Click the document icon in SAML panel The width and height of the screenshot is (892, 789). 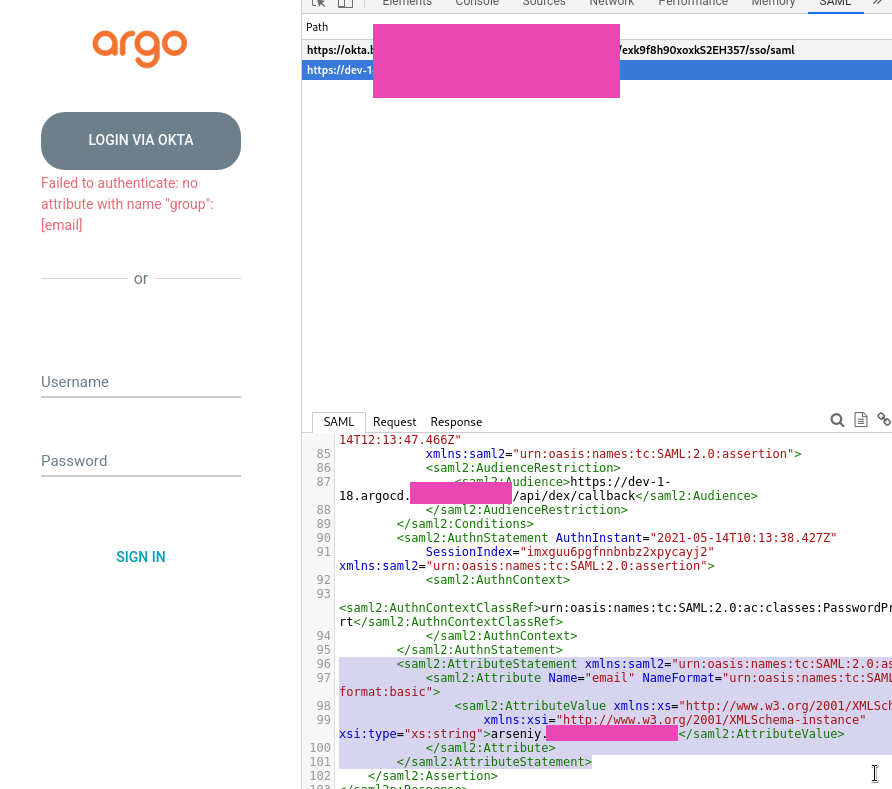pos(861,420)
